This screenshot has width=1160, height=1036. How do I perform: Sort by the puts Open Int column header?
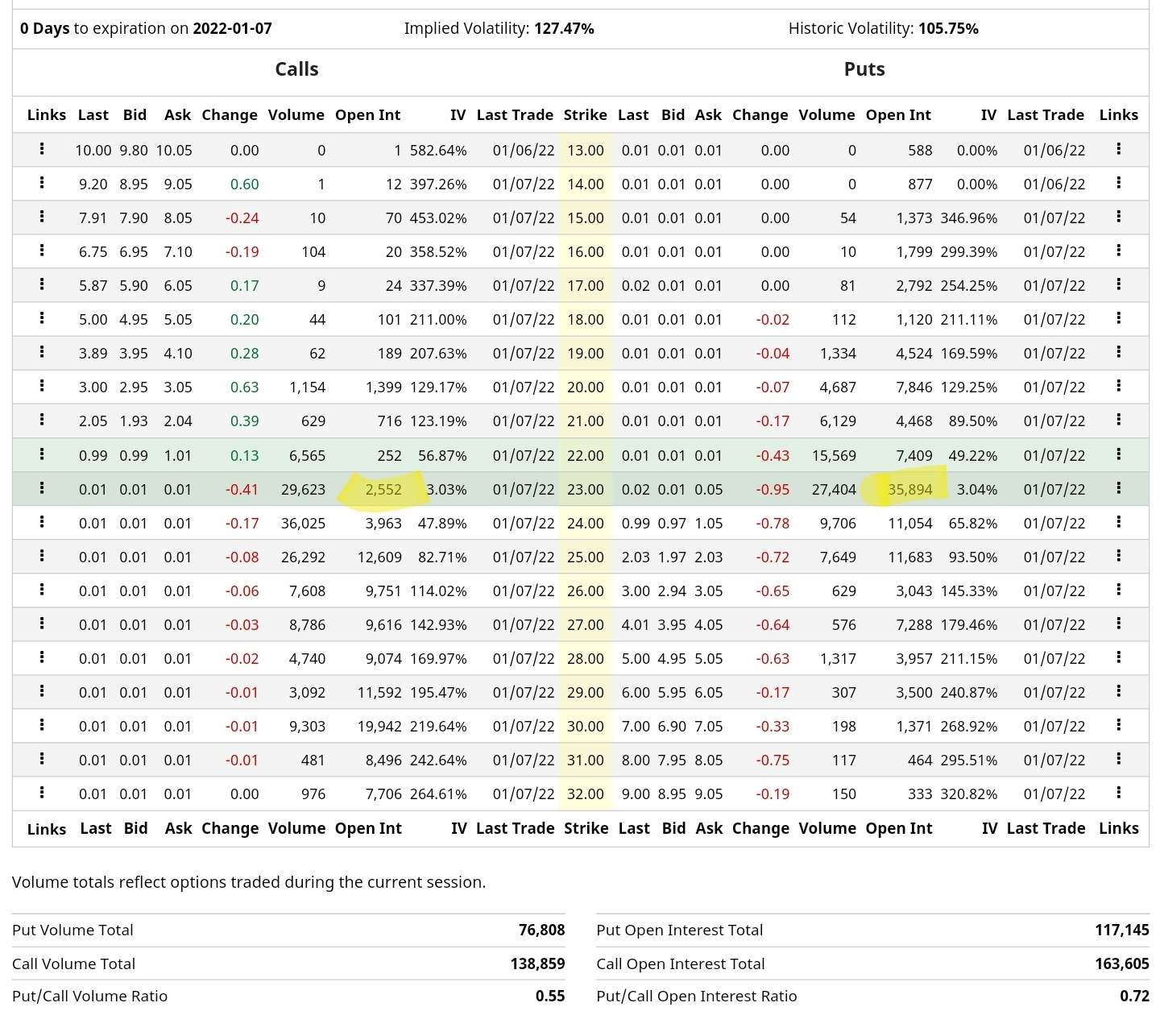click(898, 114)
